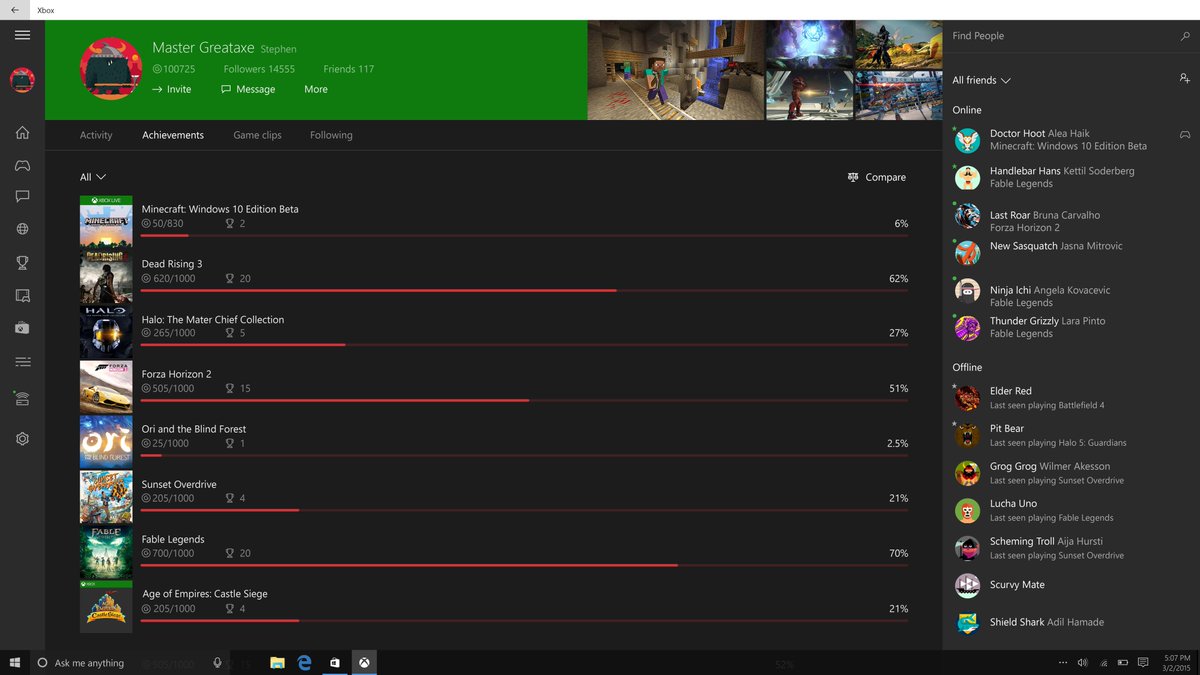Open the More menu on profile
The width and height of the screenshot is (1200, 675).
(316, 89)
